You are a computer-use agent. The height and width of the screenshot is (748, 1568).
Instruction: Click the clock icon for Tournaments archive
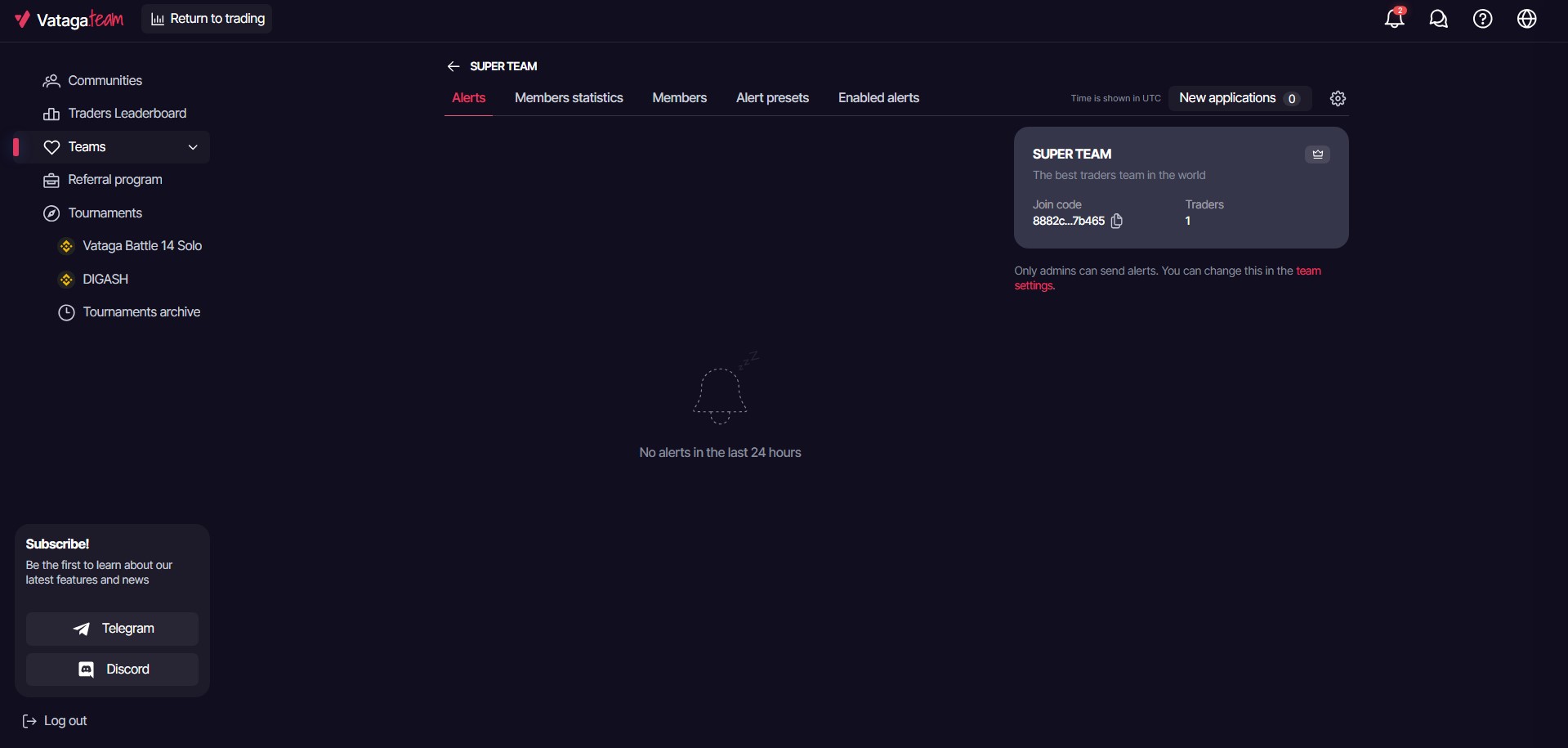(66, 312)
